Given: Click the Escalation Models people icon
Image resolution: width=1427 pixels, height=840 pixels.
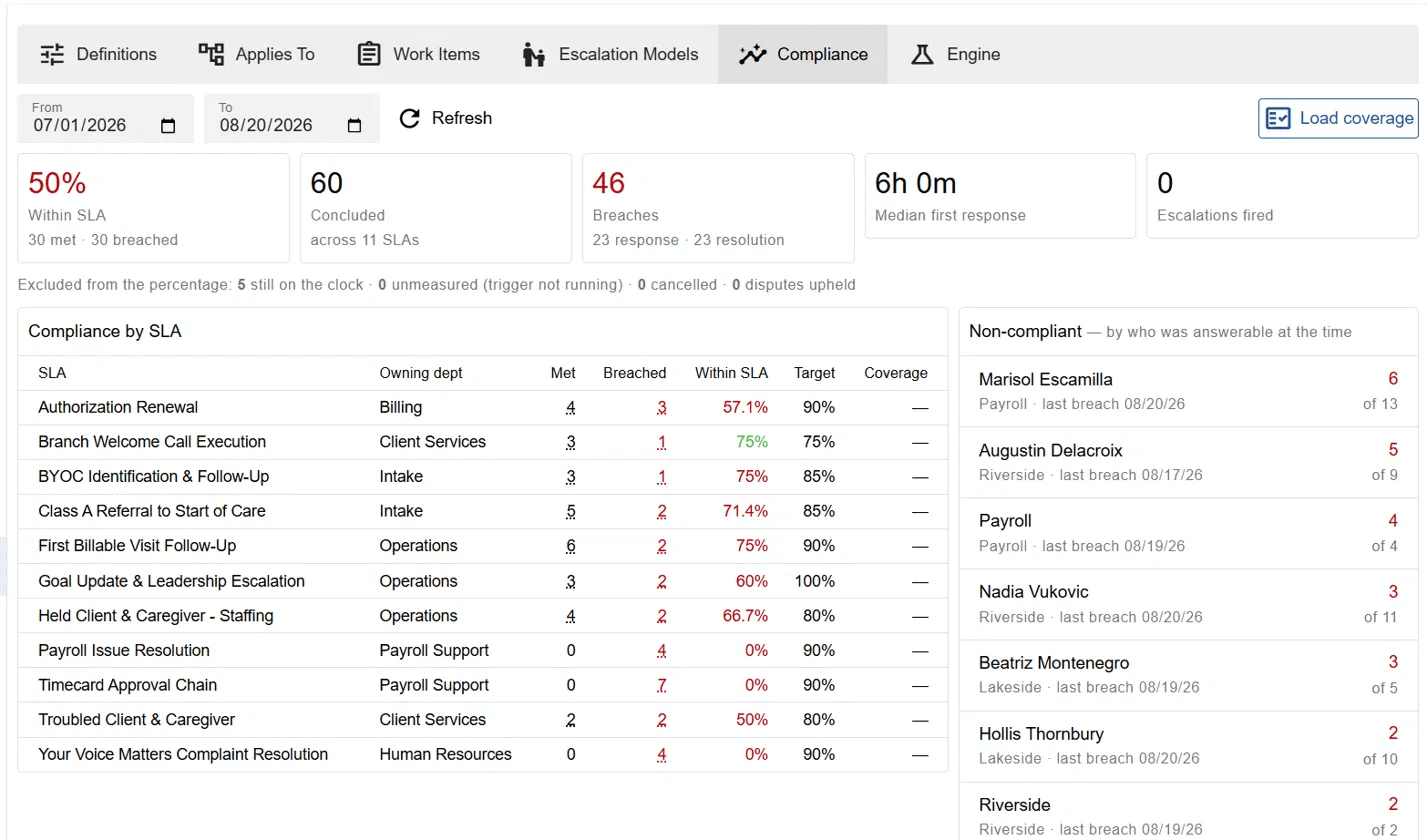Looking at the screenshot, I should [533, 54].
